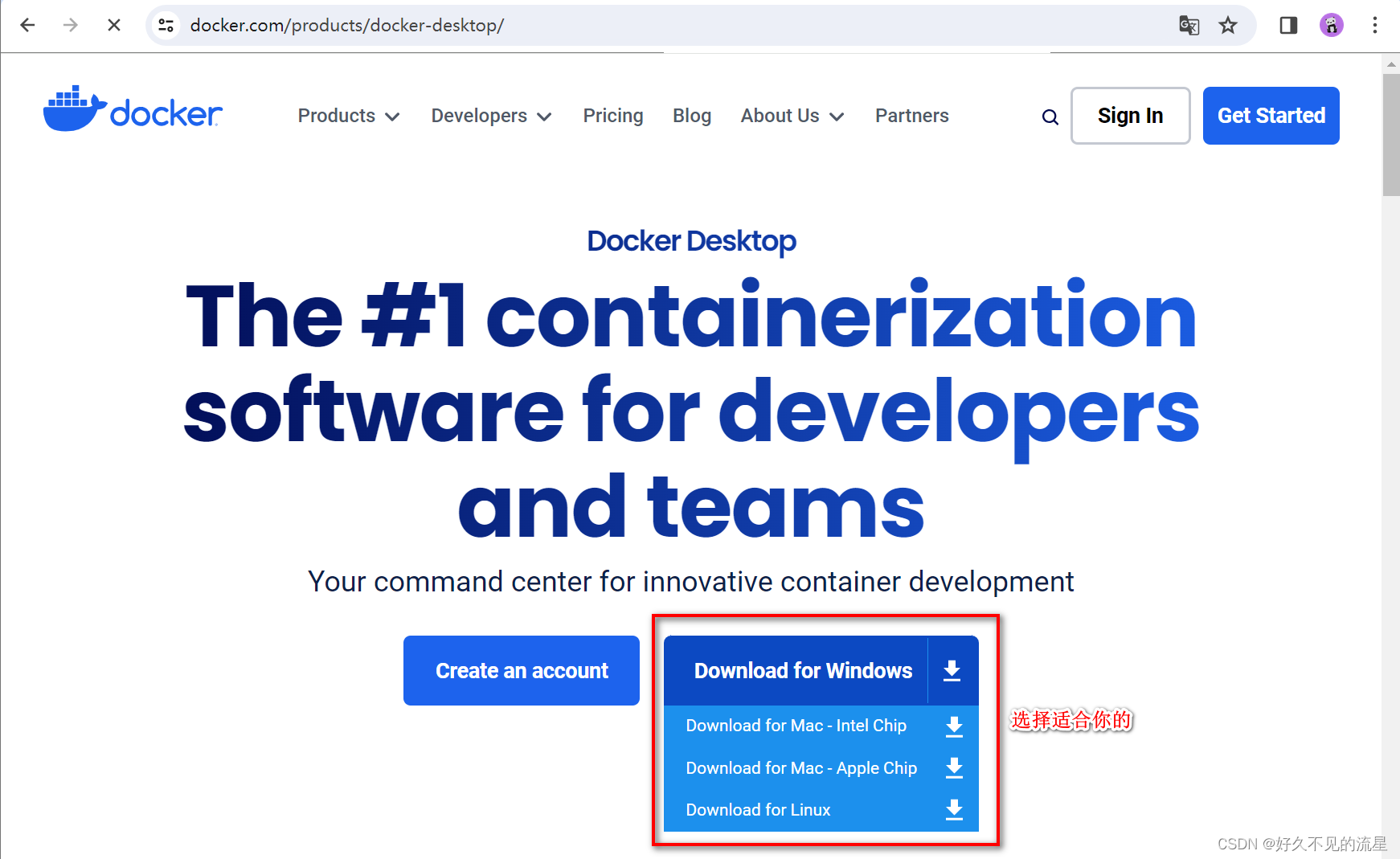1400x859 pixels.
Task: Open the Pricing page
Action: point(613,116)
